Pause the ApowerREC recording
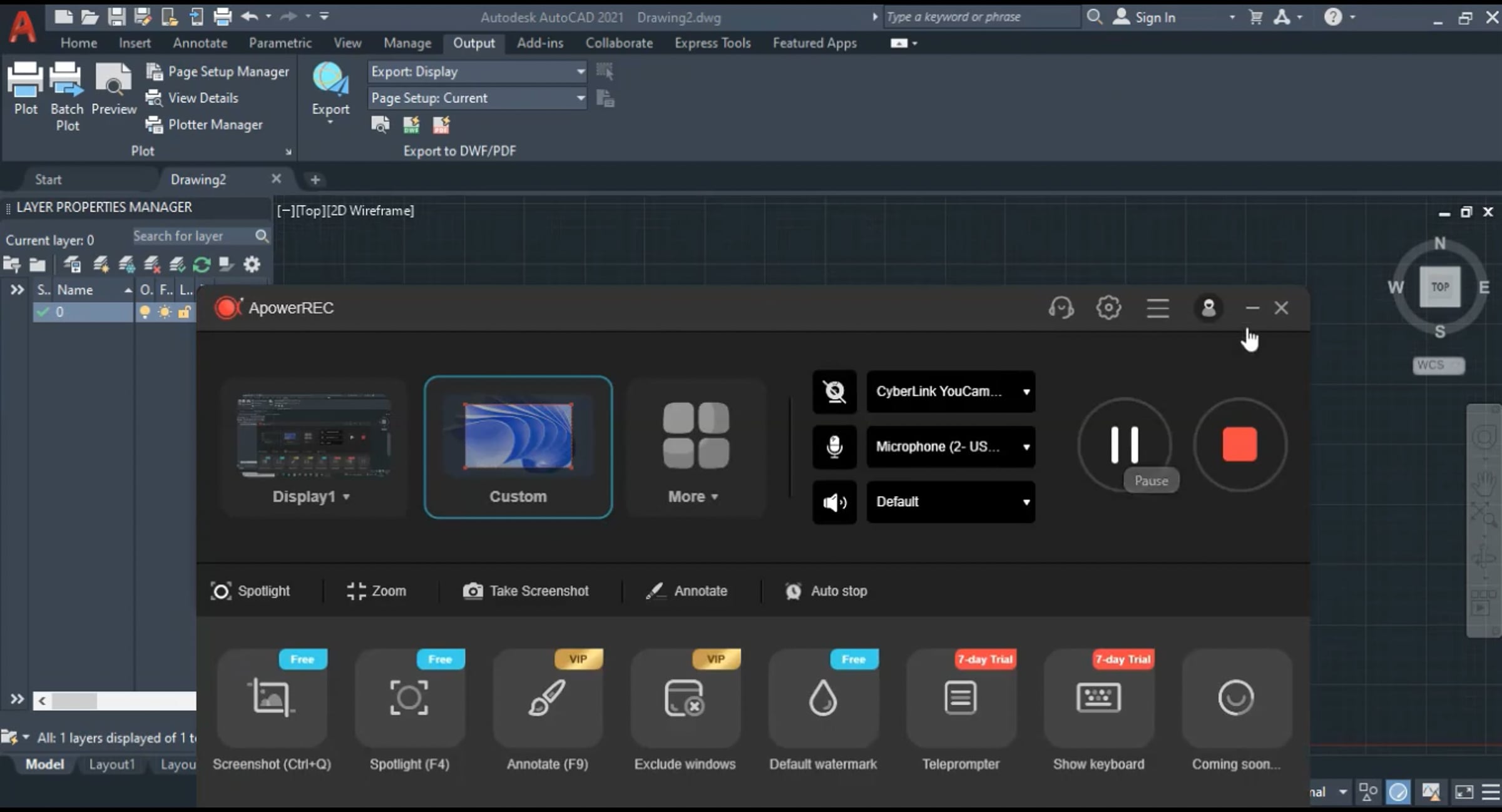This screenshot has height=812, width=1502. 1124,445
